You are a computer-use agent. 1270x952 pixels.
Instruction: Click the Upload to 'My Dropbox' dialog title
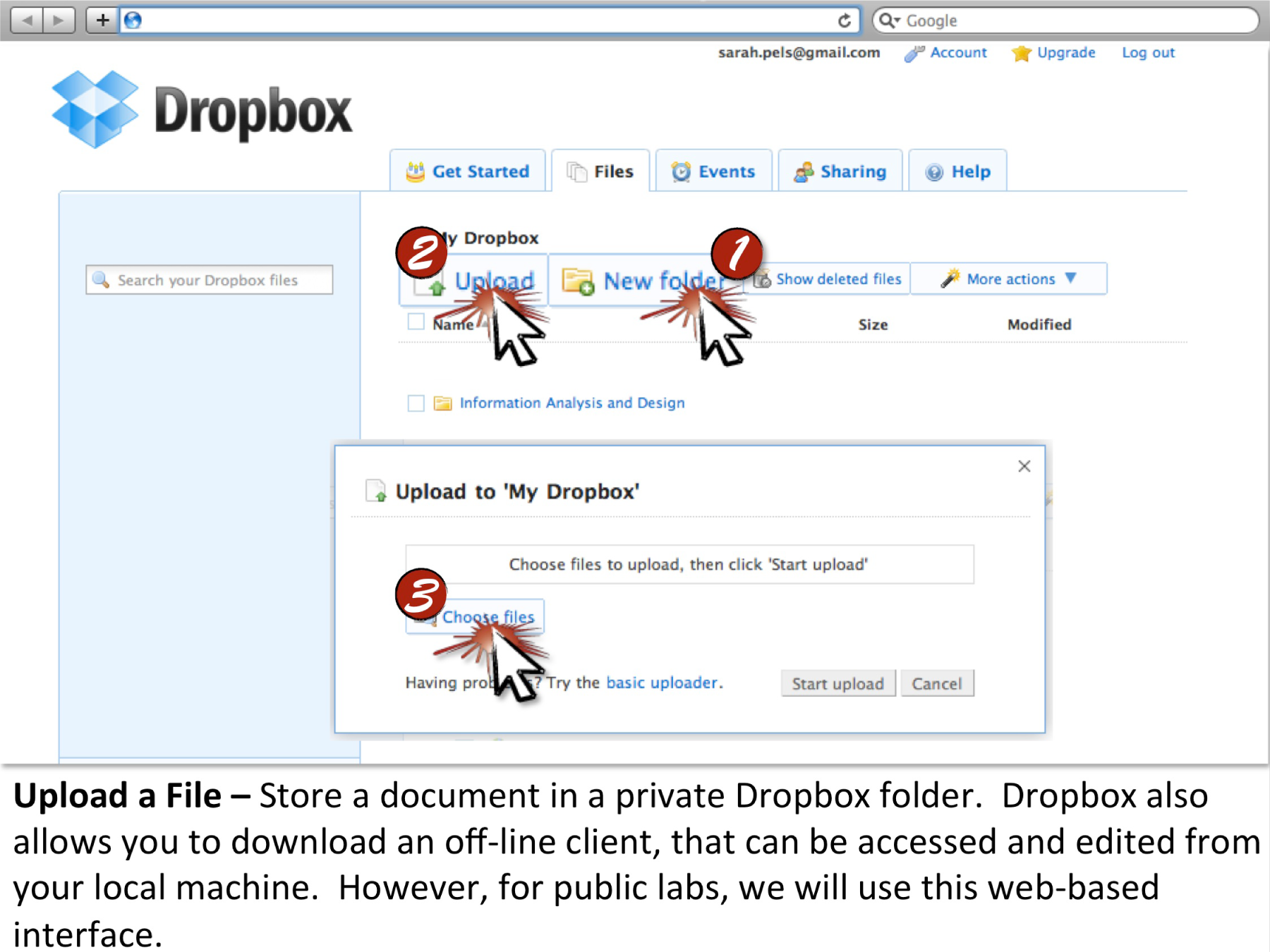pyautogui.click(x=517, y=492)
